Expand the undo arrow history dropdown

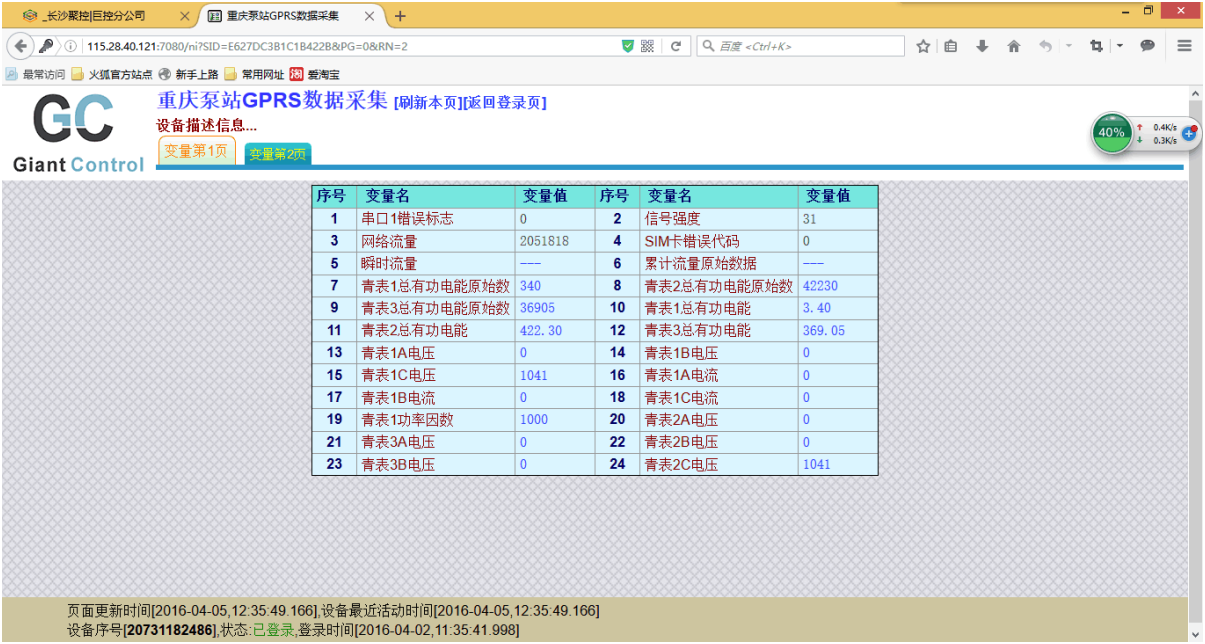(1067, 46)
